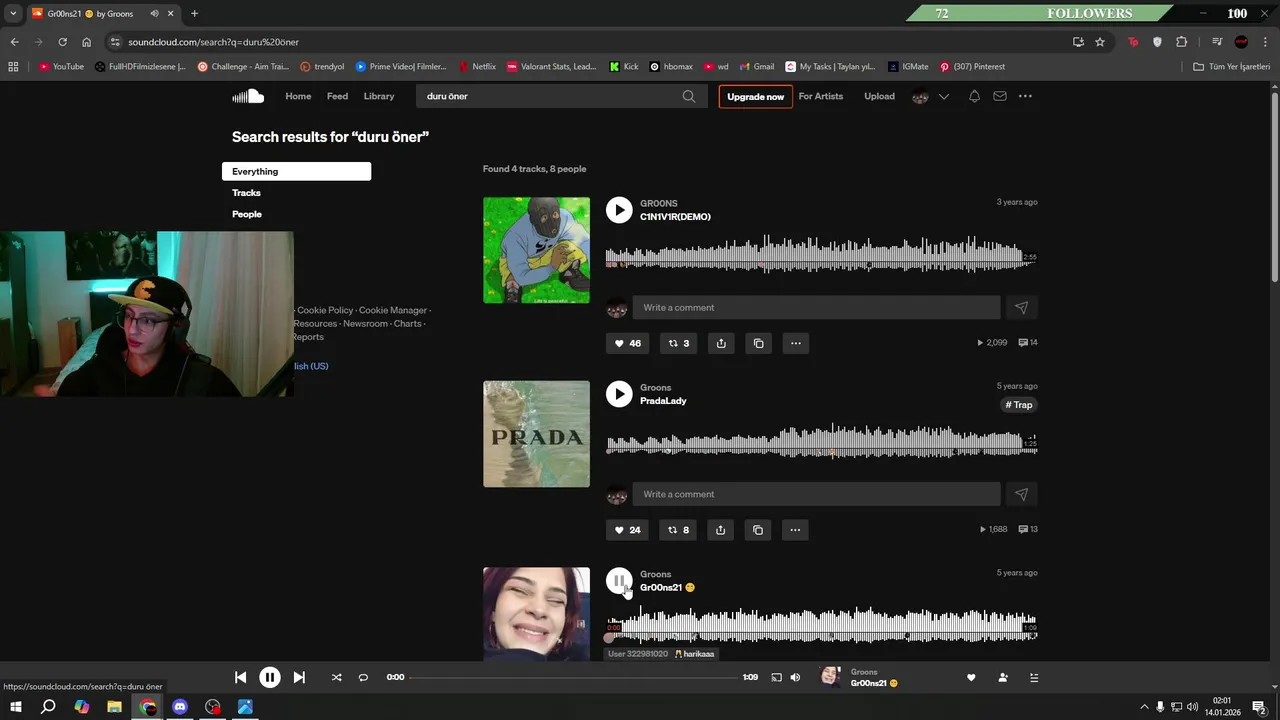Click the Upload link
Image resolution: width=1280 pixels, height=720 pixels.
coord(879,96)
